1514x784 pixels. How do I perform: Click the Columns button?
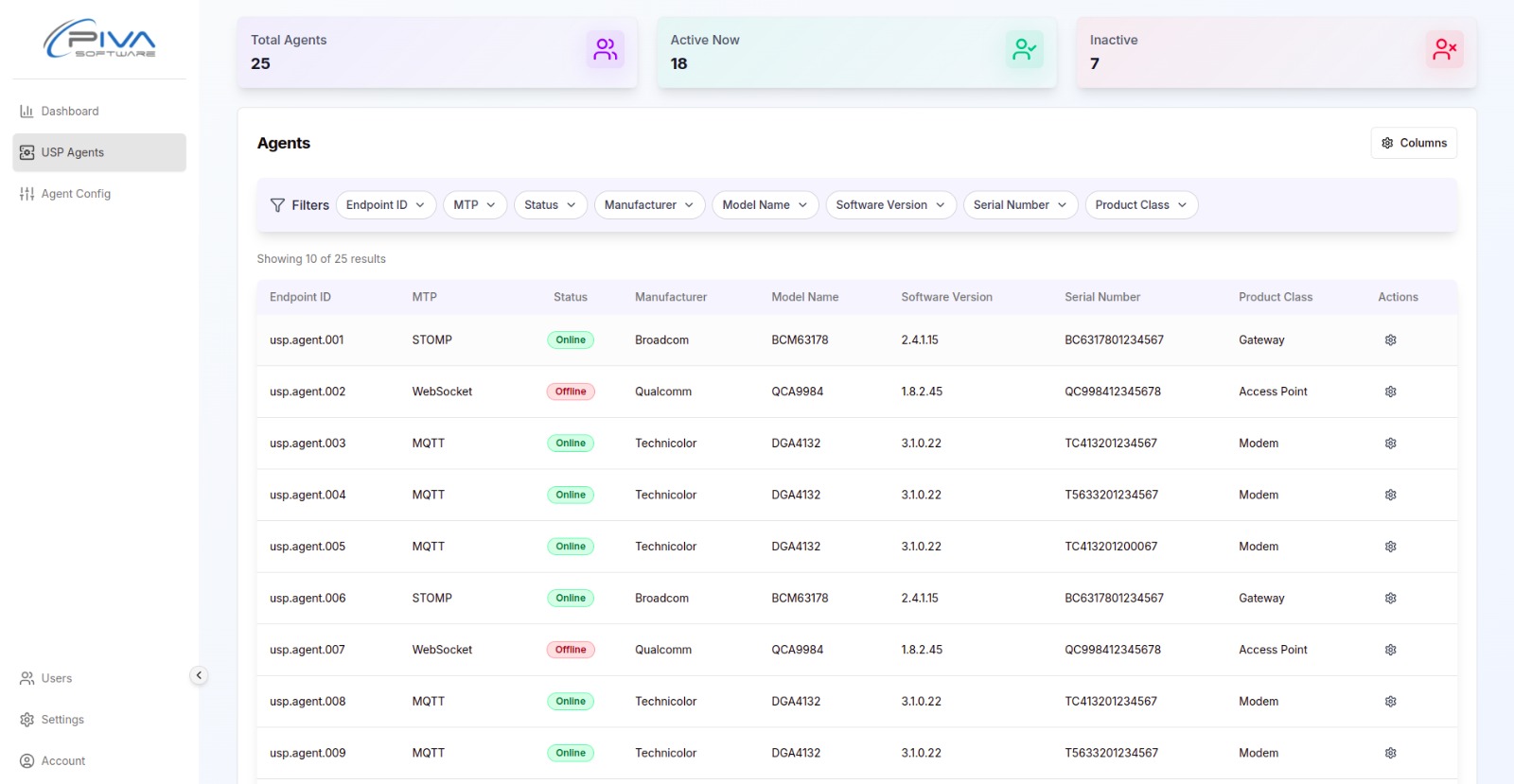click(x=1414, y=143)
